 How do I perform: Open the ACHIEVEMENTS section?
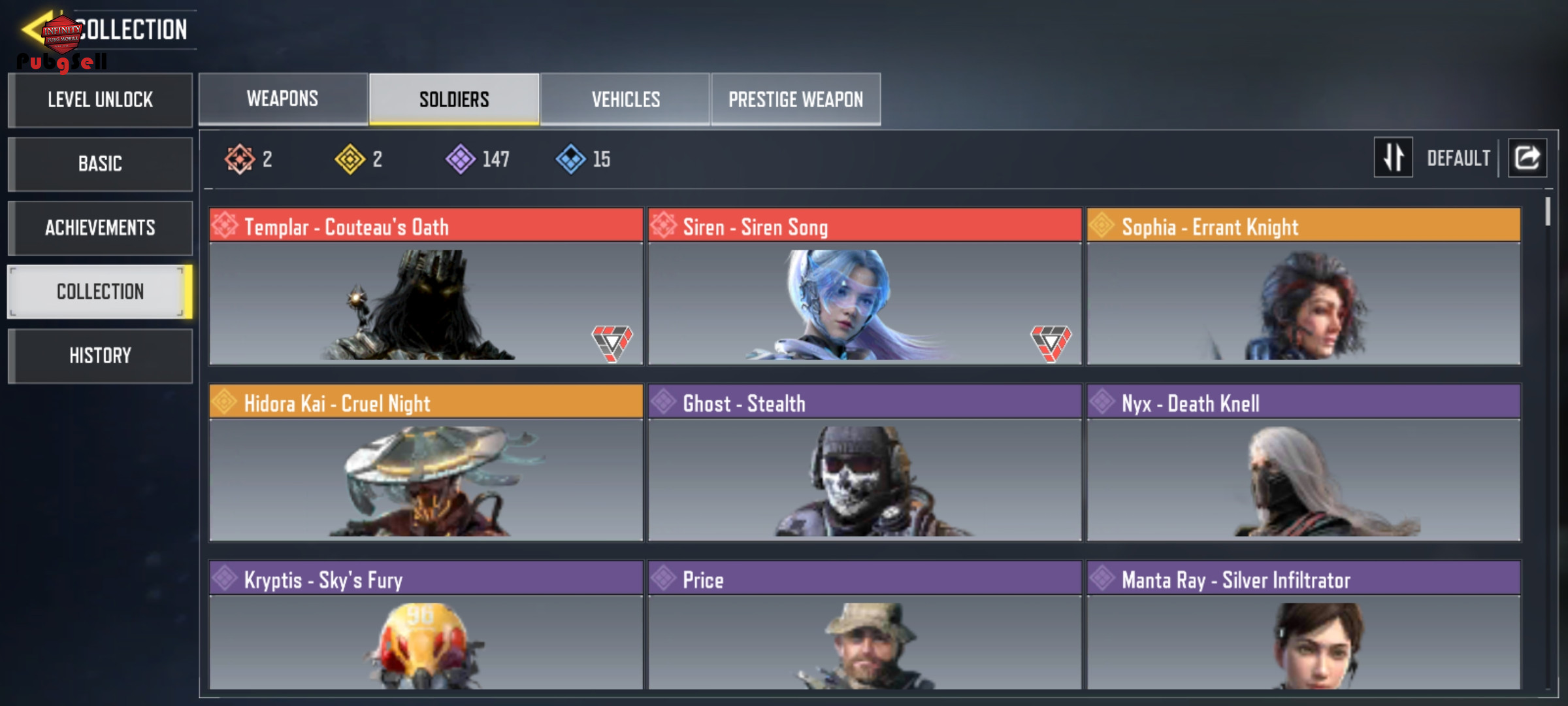coord(100,227)
